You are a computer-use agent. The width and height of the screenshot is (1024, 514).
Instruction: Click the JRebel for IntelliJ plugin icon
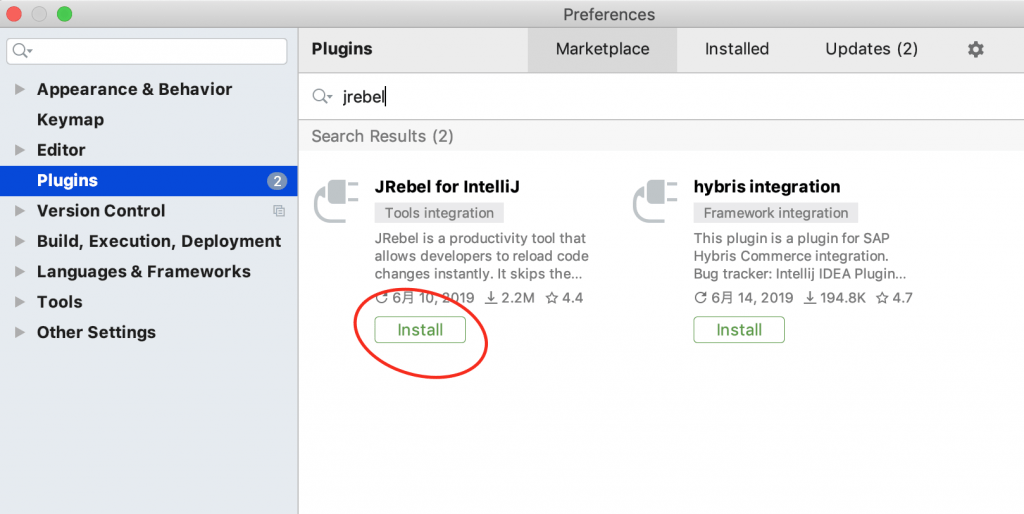click(x=336, y=201)
